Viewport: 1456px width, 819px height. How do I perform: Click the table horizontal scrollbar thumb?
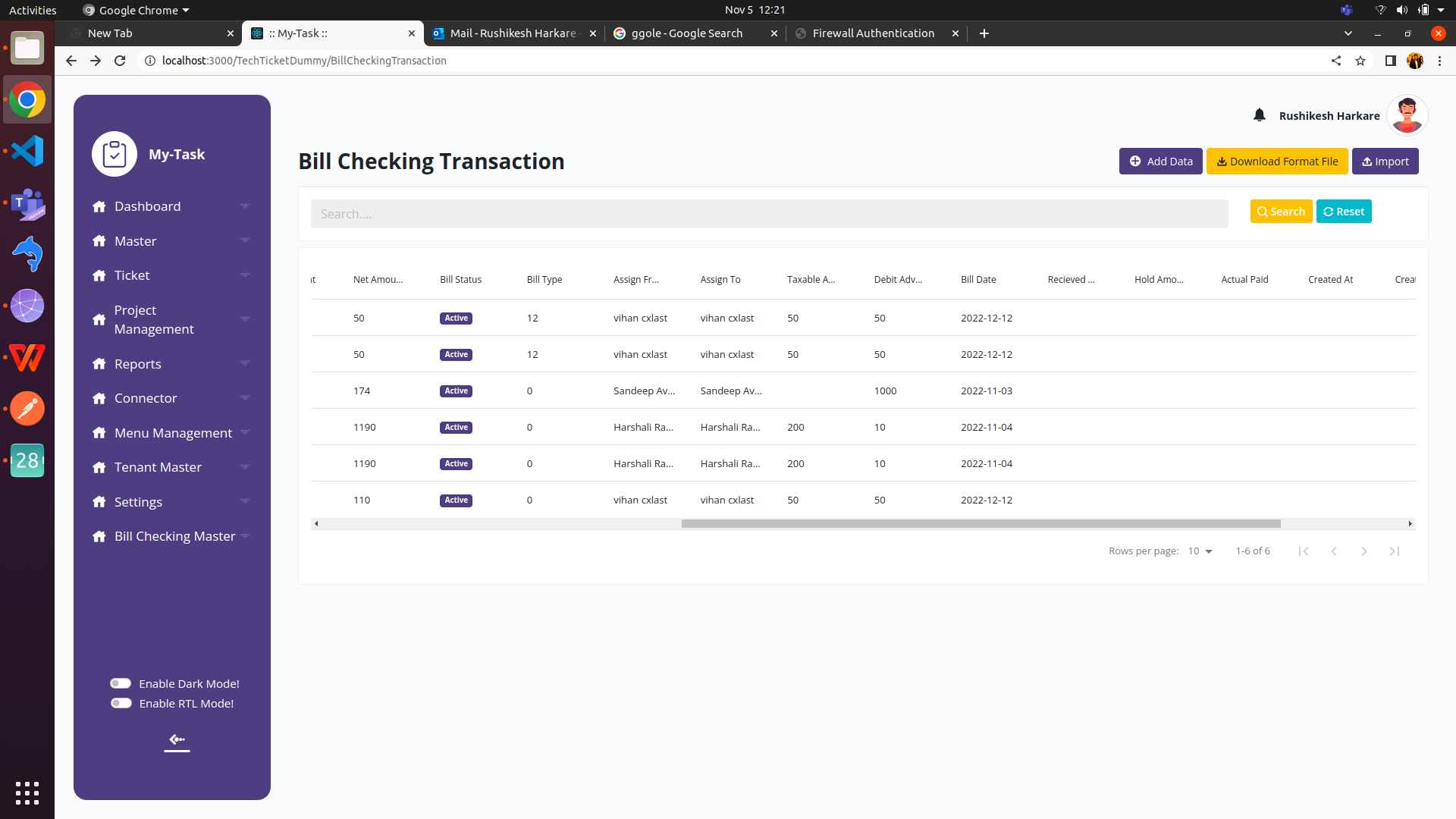click(x=981, y=524)
